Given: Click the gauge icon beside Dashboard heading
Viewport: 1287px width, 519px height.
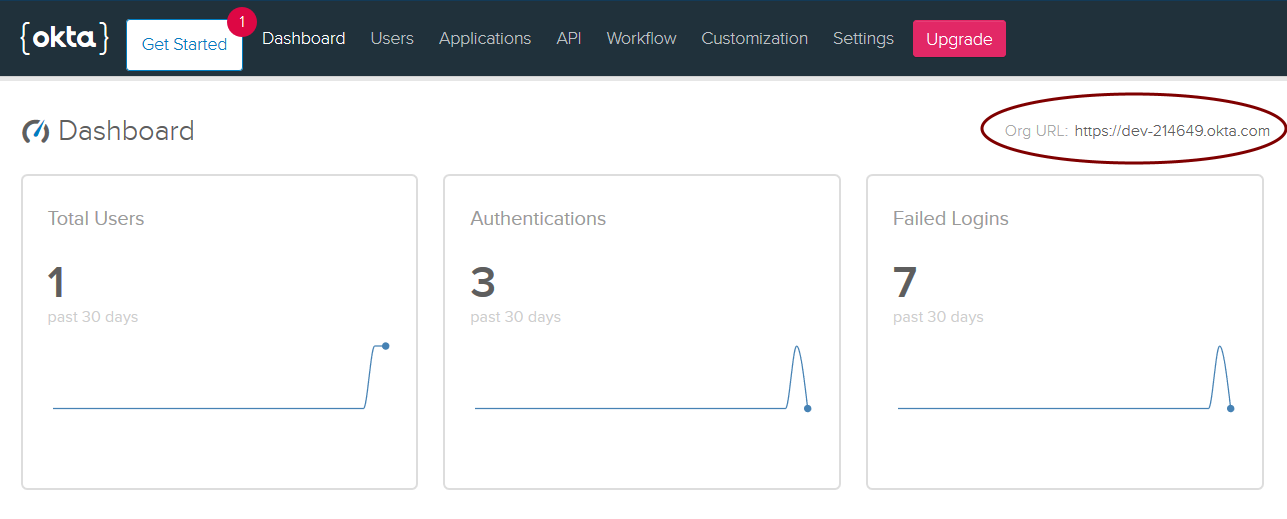Looking at the screenshot, I should 35,131.
